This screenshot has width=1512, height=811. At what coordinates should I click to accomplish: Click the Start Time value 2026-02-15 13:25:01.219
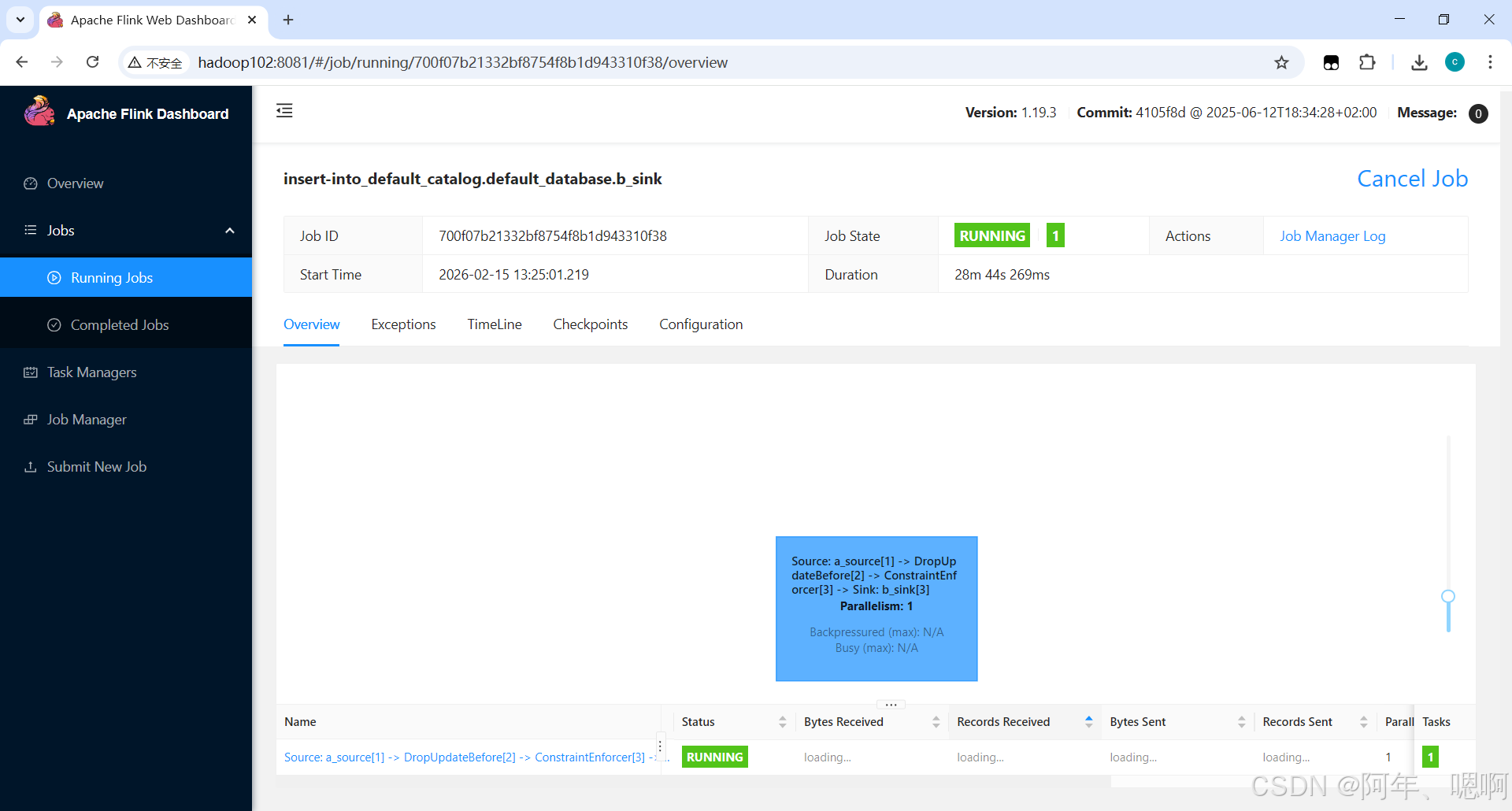click(513, 275)
